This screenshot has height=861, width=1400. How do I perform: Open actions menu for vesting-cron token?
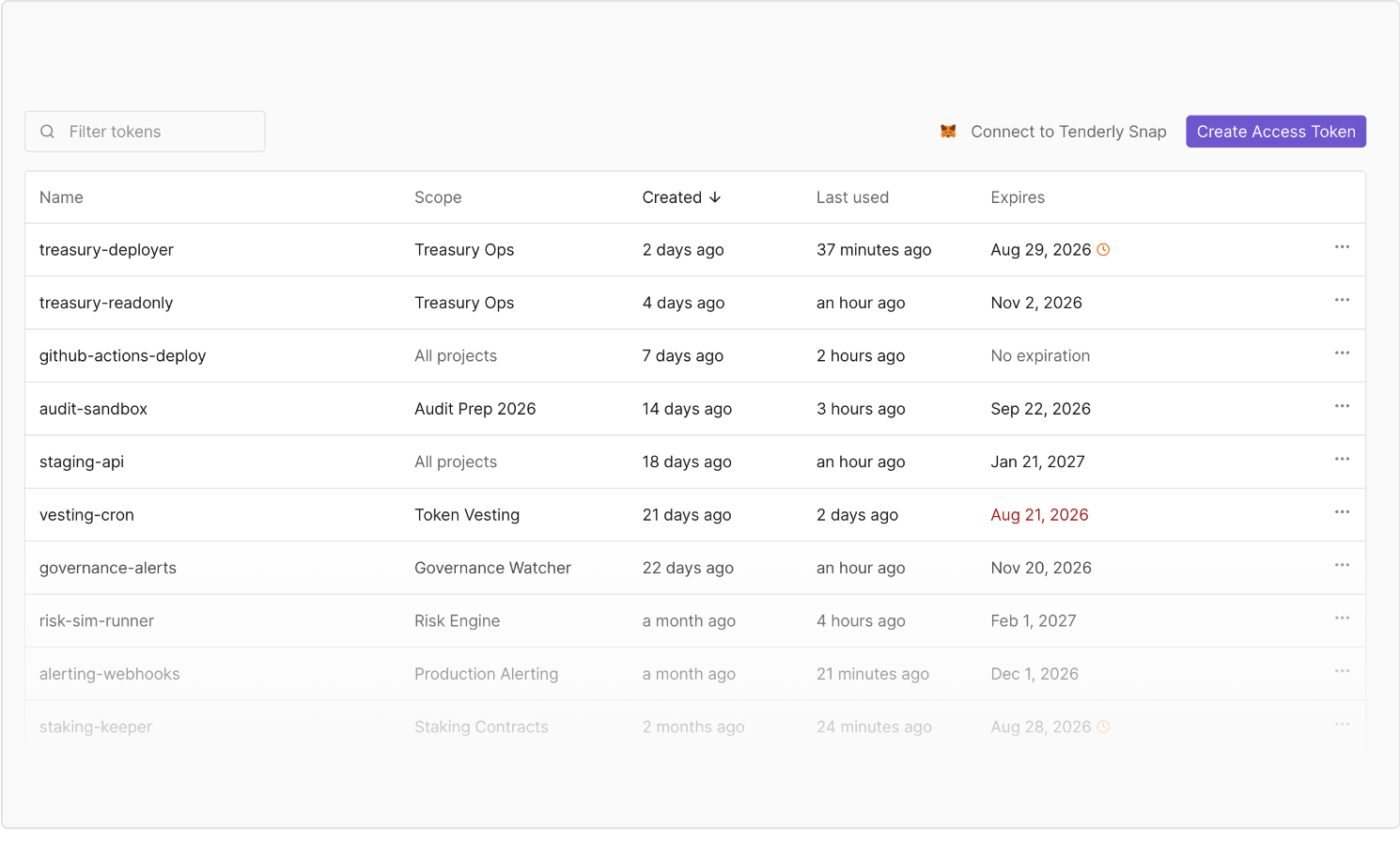click(x=1342, y=512)
